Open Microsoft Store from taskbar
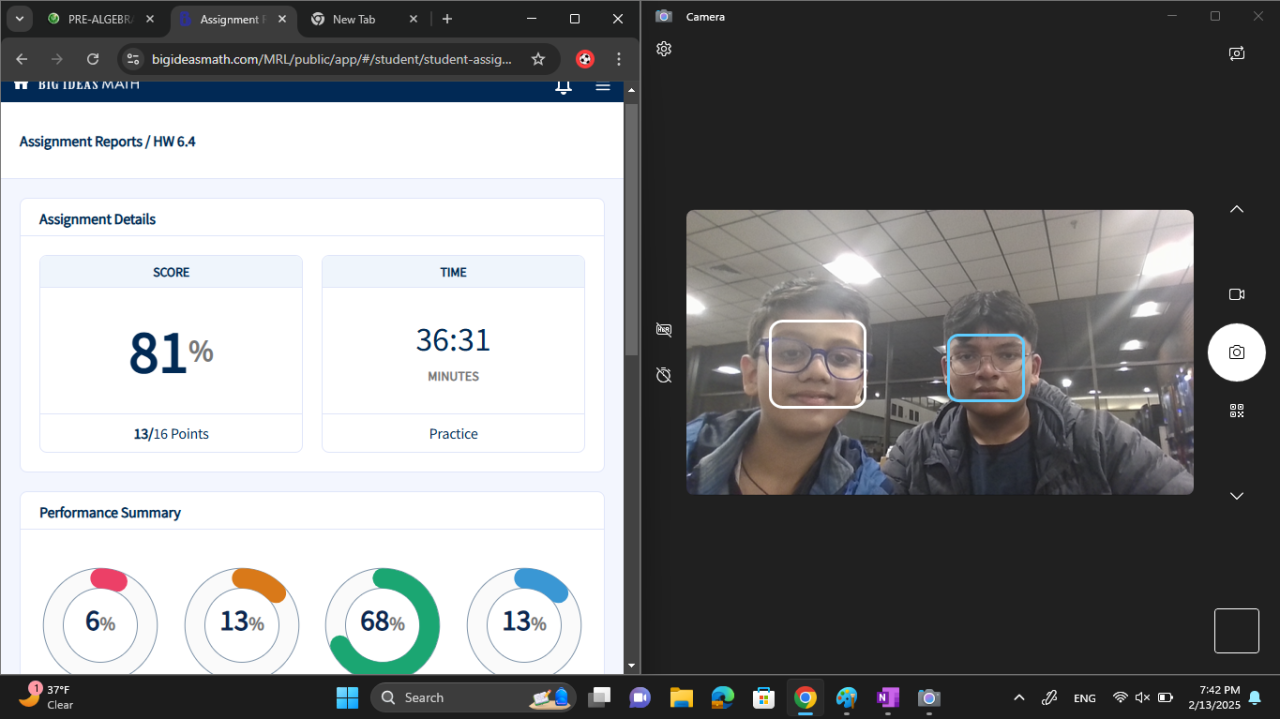Image resolution: width=1280 pixels, height=719 pixels. 764,697
